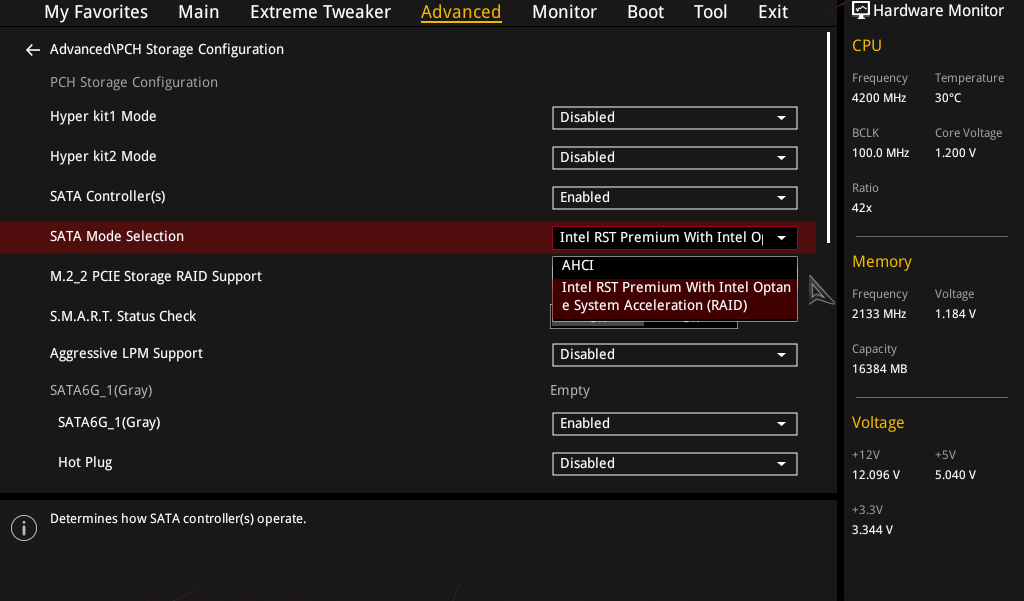Image resolution: width=1024 pixels, height=601 pixels.
Task: Click the memory frequency value 2133 MHz
Action: click(878, 314)
